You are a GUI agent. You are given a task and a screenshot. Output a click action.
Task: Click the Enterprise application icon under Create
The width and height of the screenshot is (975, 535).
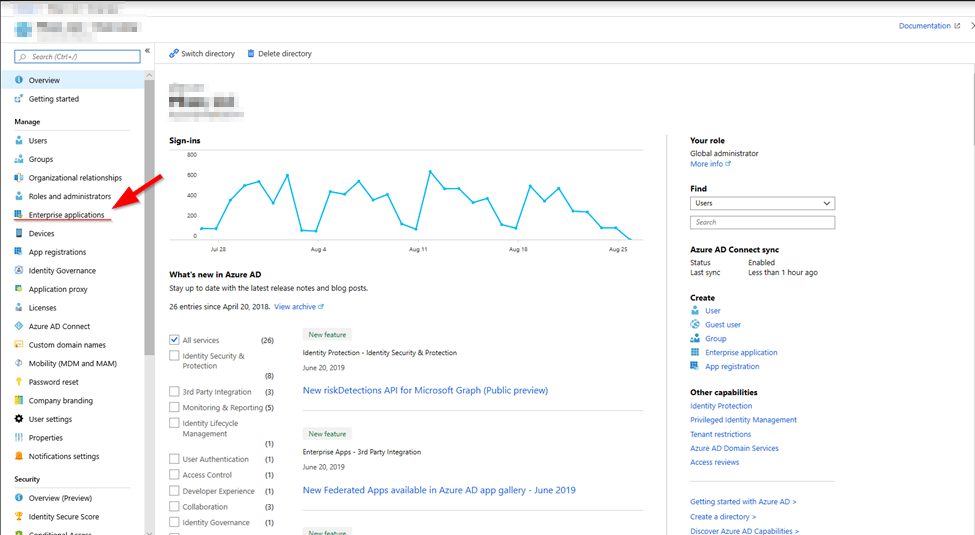(x=695, y=352)
